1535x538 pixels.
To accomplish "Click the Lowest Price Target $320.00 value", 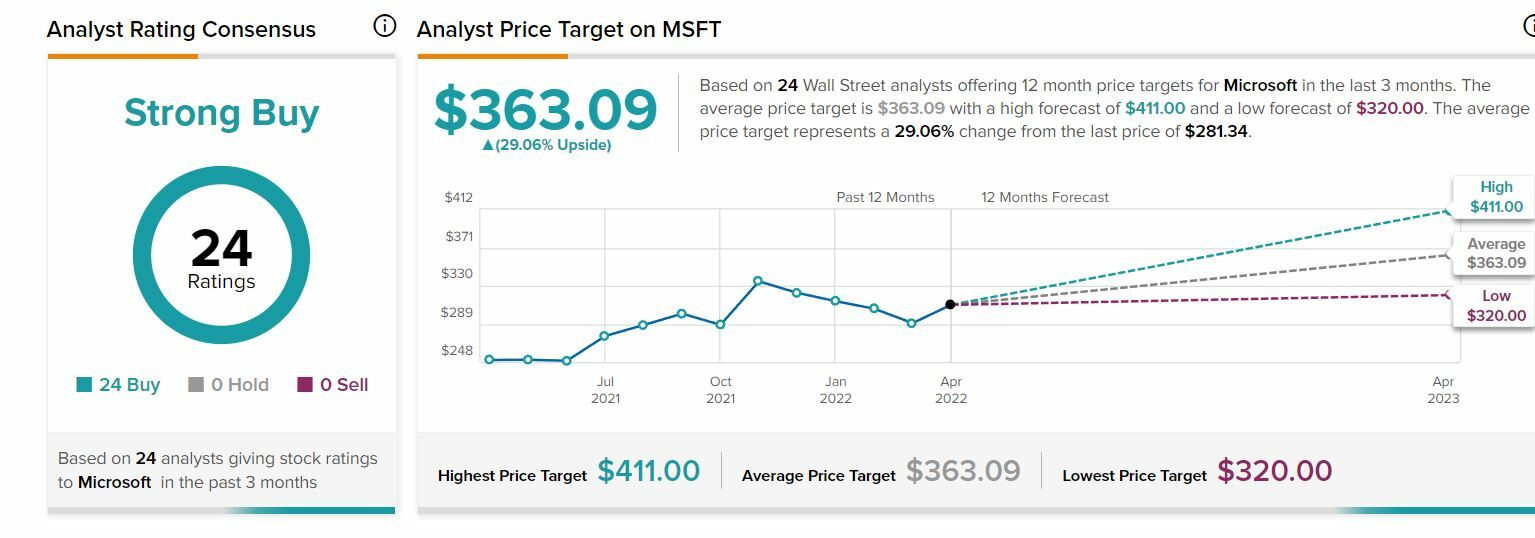I will tap(1274, 471).
